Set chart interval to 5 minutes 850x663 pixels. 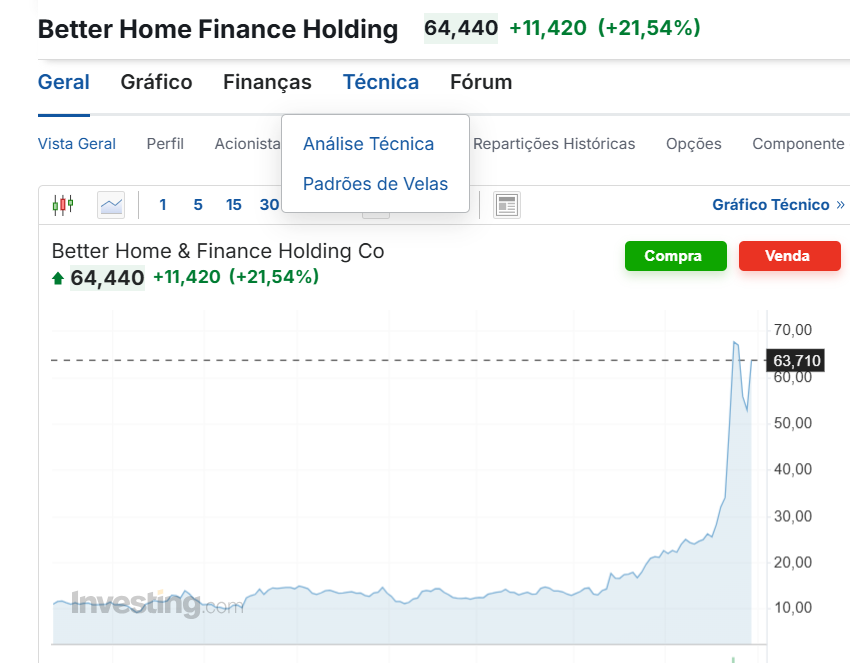198,205
